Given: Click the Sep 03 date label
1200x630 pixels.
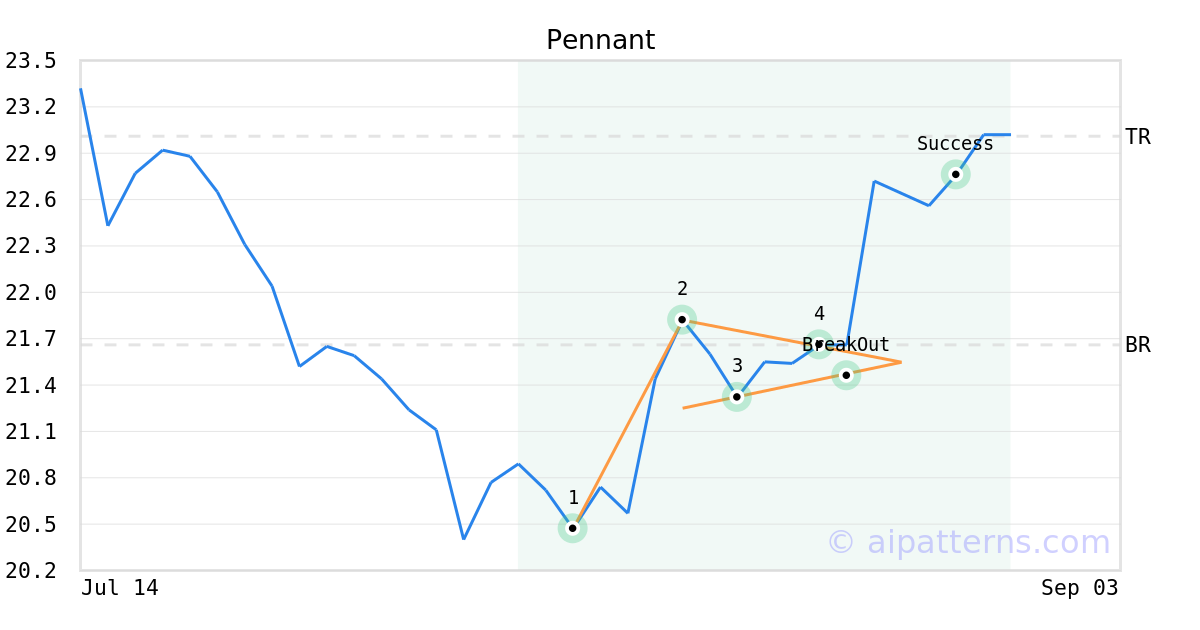Looking at the screenshot, I should tap(1080, 588).
